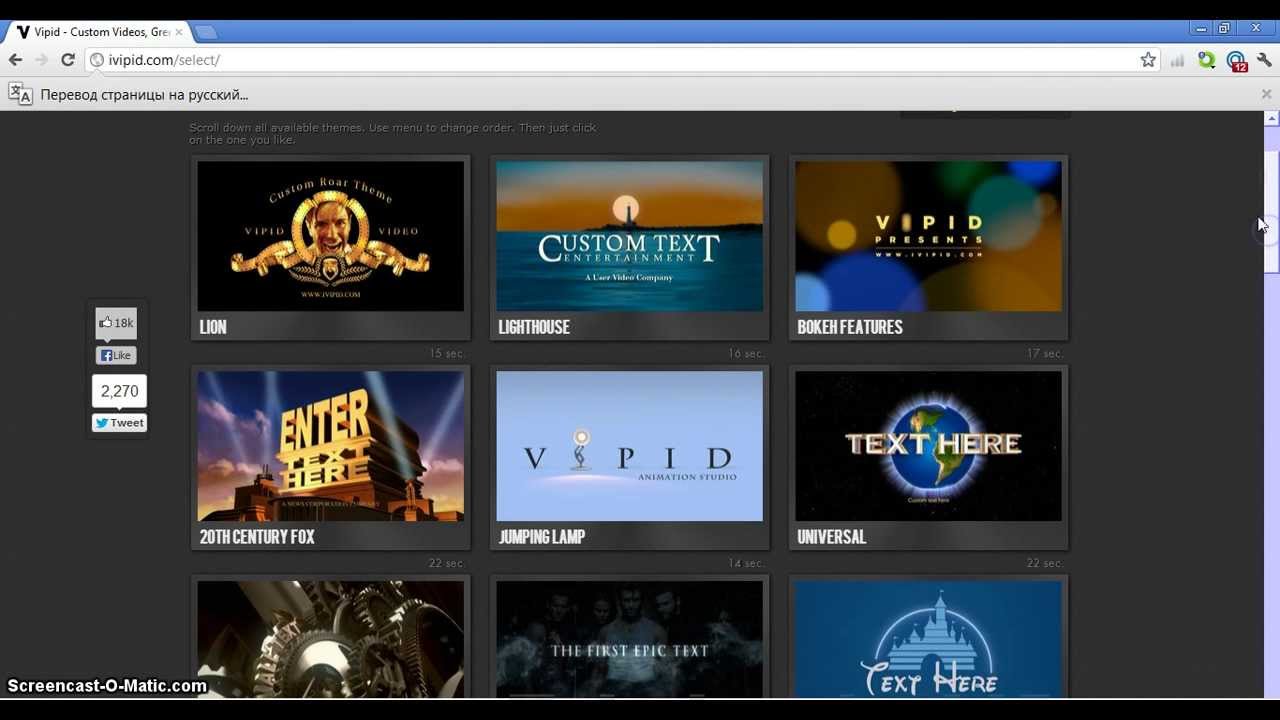Viewport: 1280px width, 720px height.
Task: Click the scrollbar up arrow
Action: coord(1272,118)
